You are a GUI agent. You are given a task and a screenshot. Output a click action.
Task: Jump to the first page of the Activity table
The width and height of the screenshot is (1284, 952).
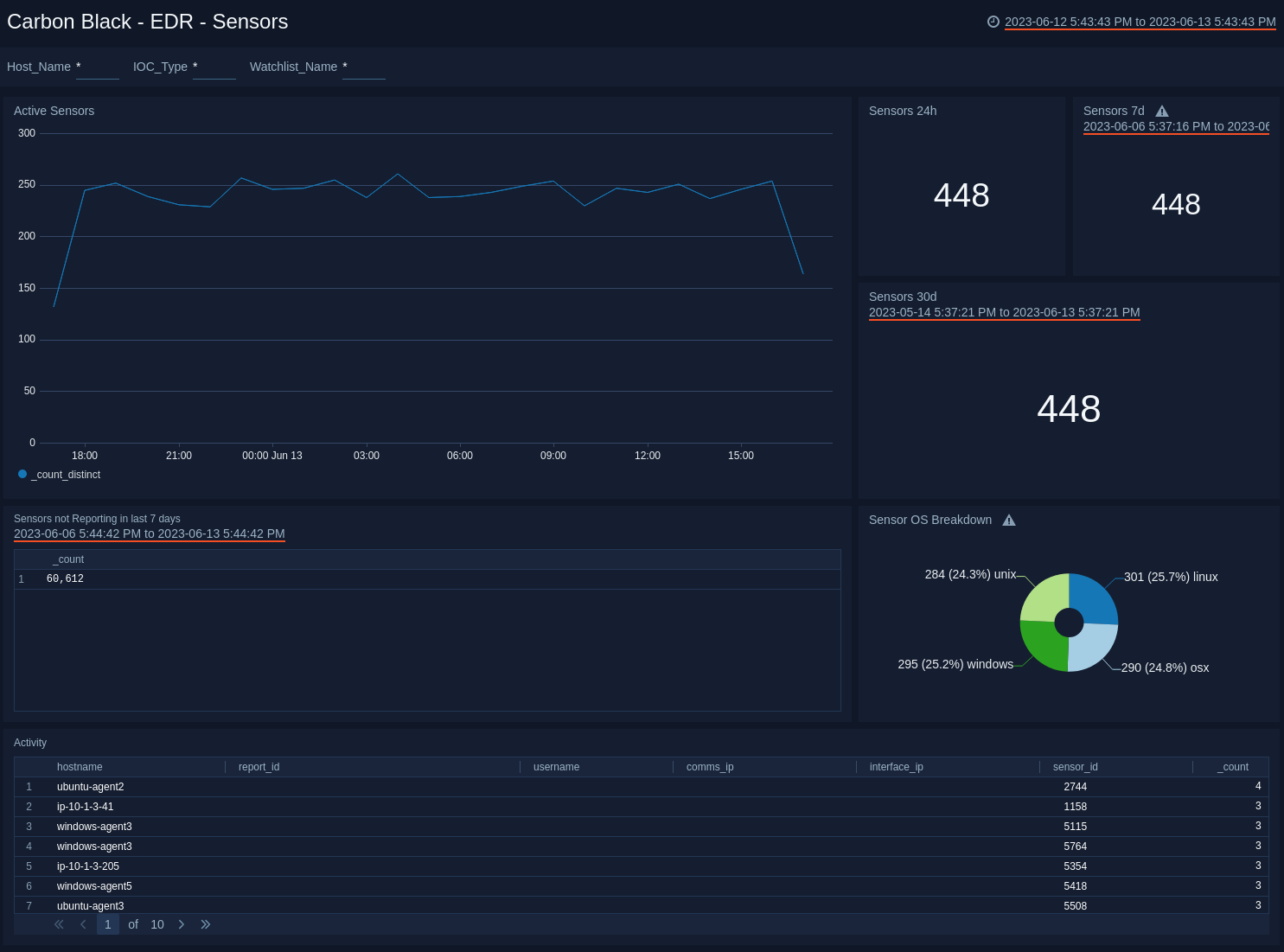tap(59, 924)
